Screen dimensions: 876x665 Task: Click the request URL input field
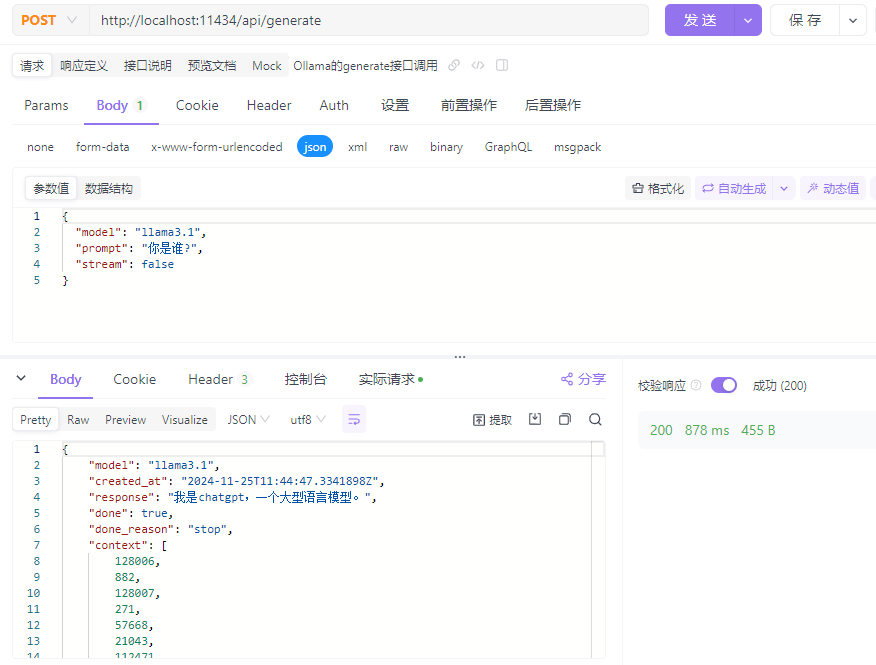point(370,20)
